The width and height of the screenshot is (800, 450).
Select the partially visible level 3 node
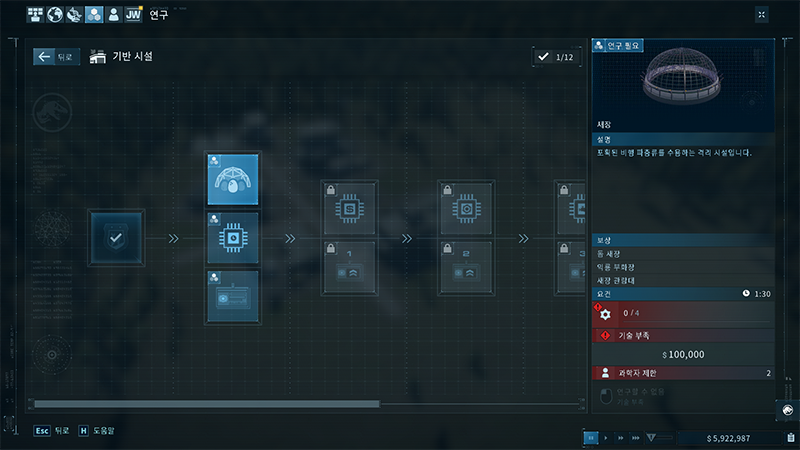(x=571, y=267)
